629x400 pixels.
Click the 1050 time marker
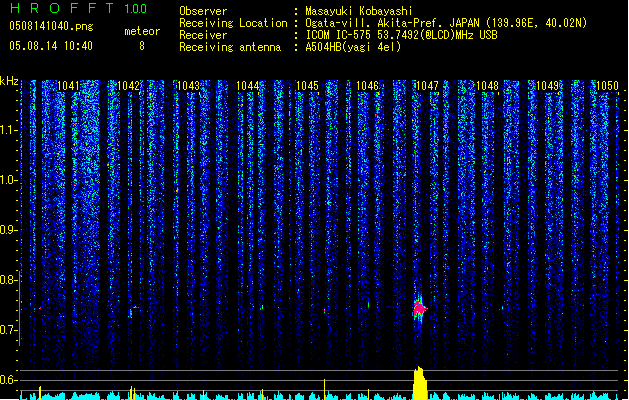point(607,86)
